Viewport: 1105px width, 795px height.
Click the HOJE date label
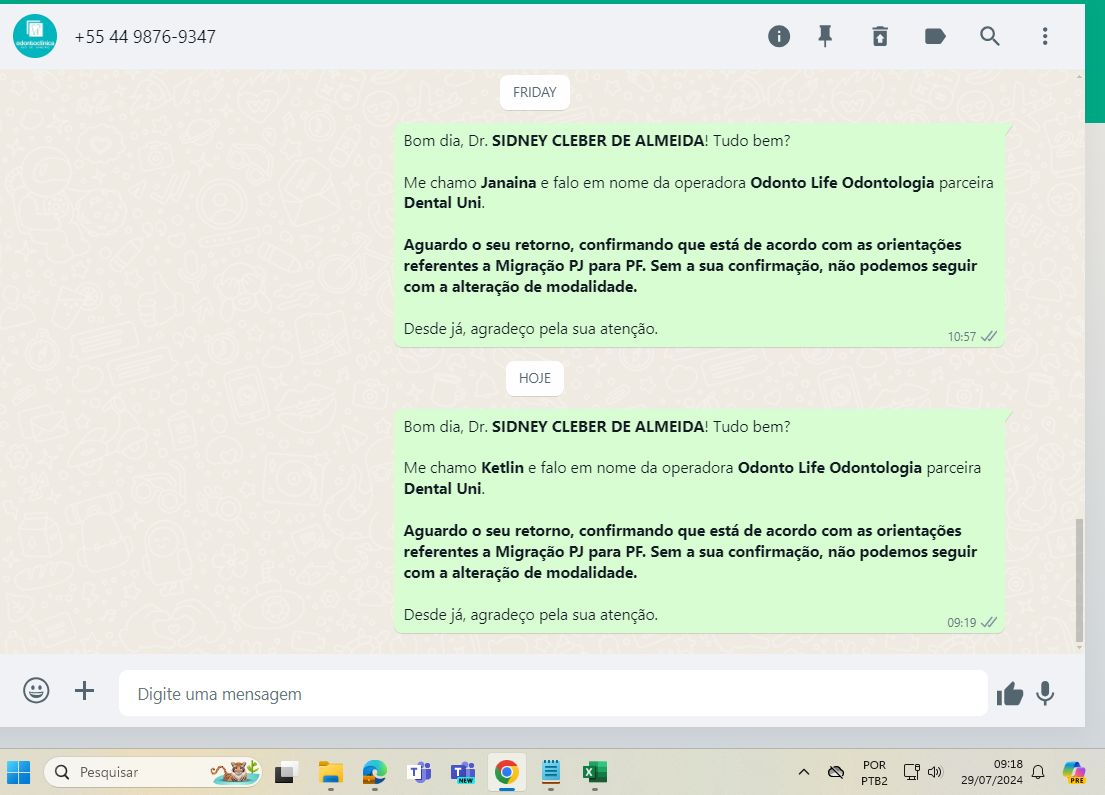[x=534, y=378]
